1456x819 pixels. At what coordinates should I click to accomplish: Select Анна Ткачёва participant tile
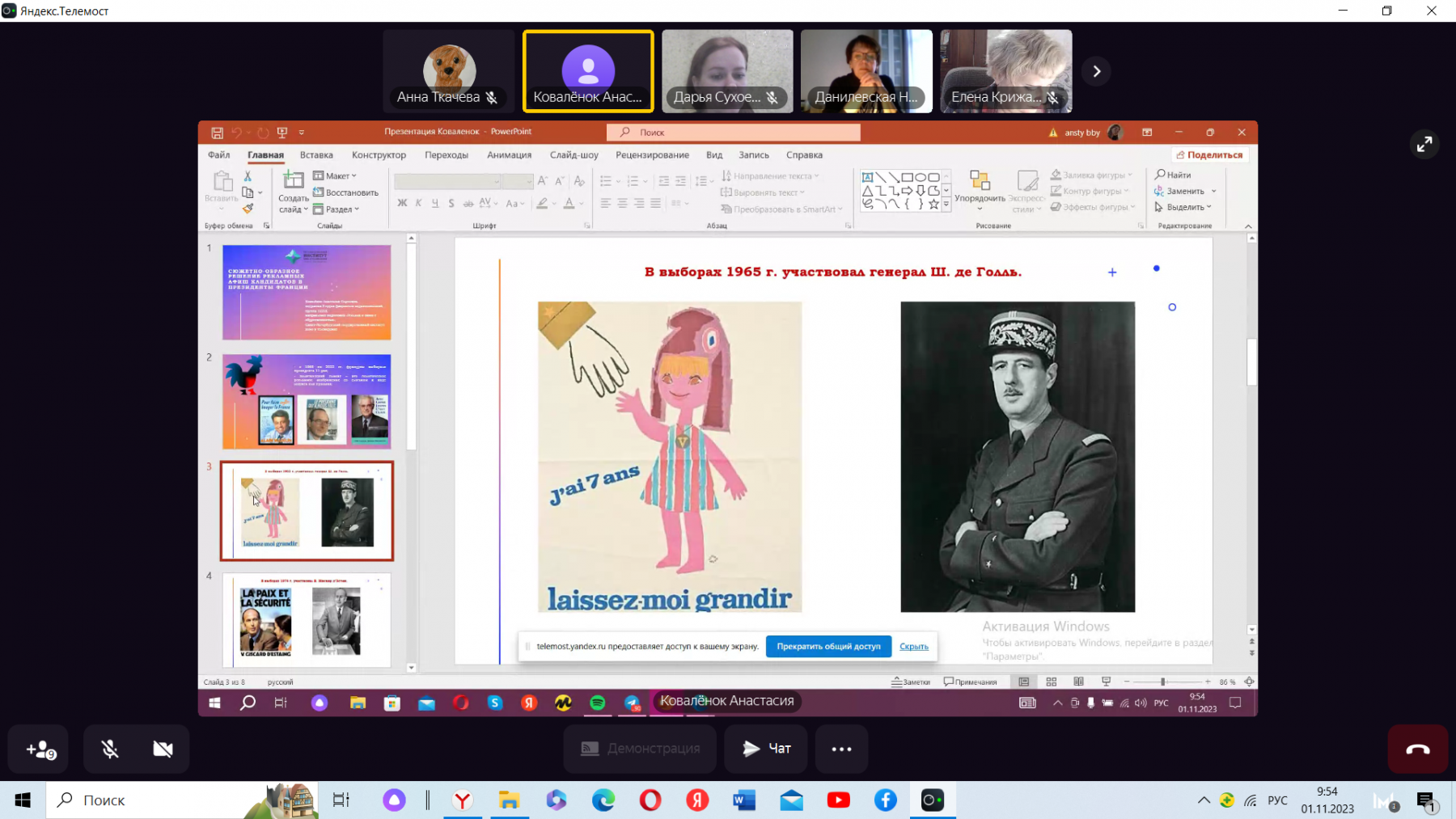point(449,71)
